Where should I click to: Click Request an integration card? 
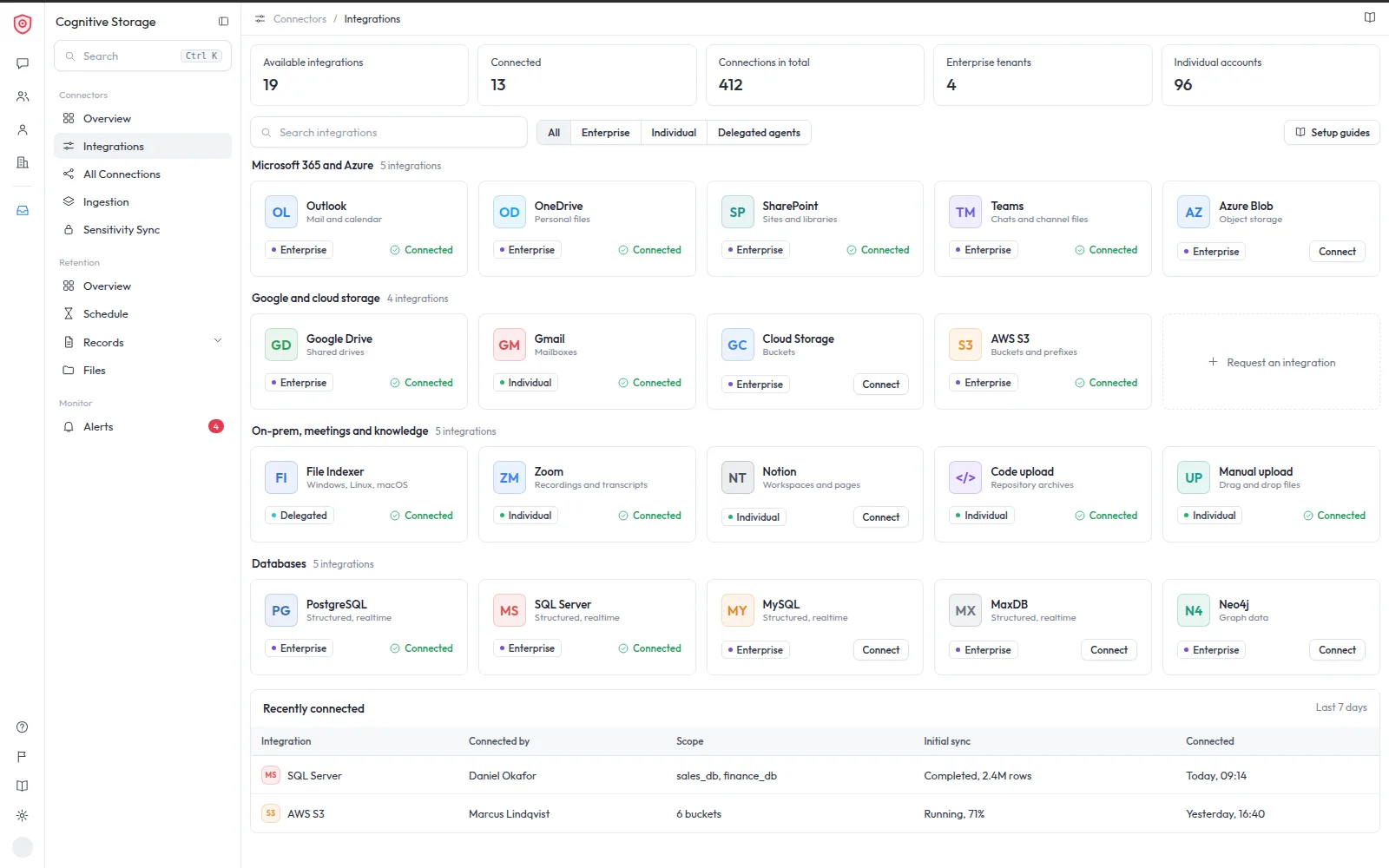(1271, 362)
